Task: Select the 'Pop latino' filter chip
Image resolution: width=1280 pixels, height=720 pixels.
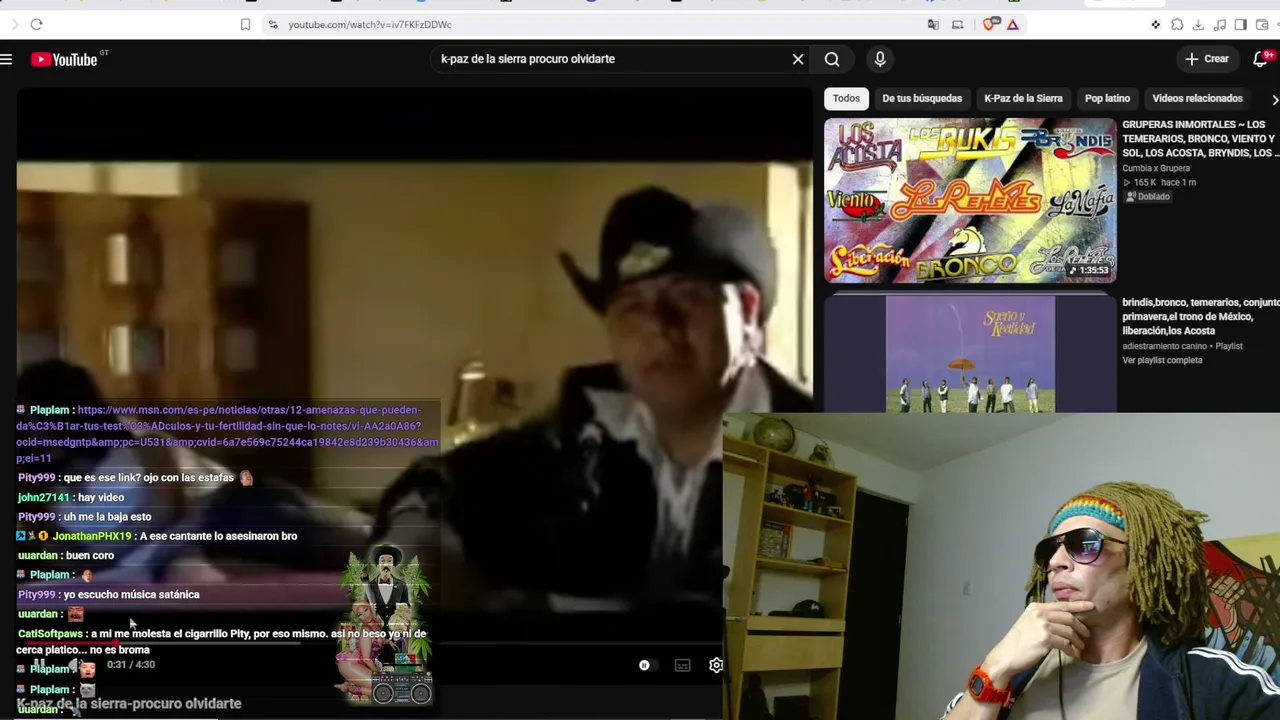Action: coord(1107,98)
